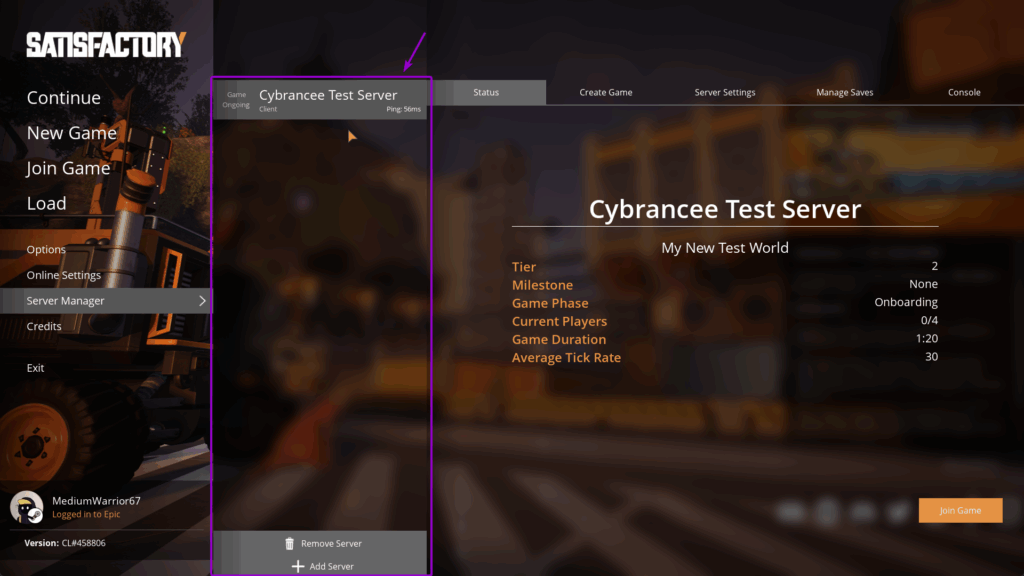1024x576 pixels.
Task: Open Options from the sidebar
Action: point(44,249)
